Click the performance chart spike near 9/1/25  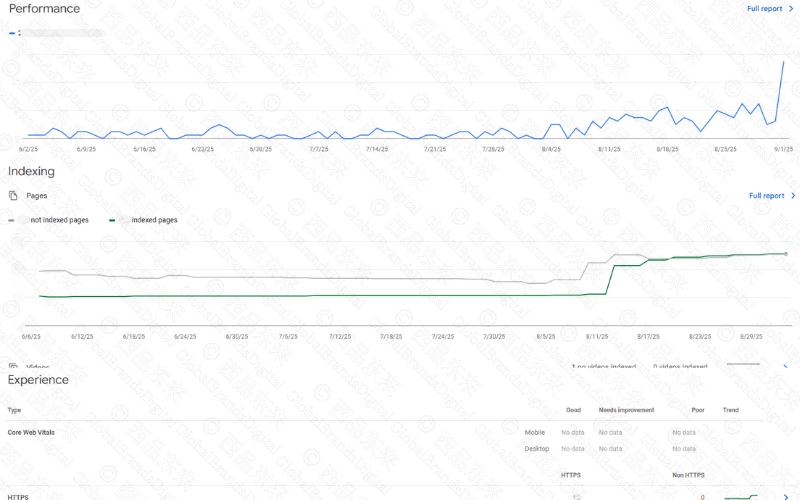pos(783,62)
